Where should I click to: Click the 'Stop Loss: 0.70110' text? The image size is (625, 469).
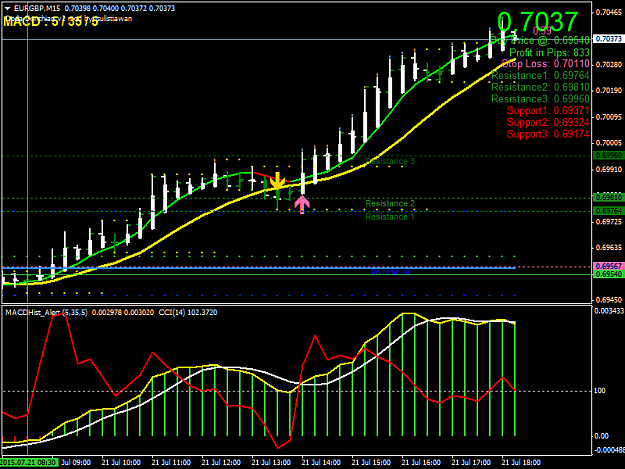(x=545, y=64)
